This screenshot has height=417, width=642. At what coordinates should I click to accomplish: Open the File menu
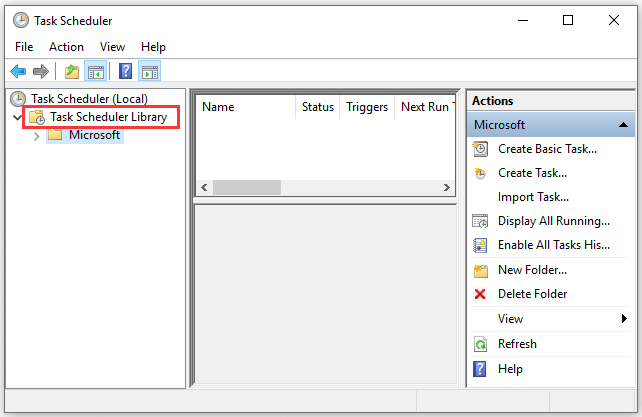[x=24, y=47]
